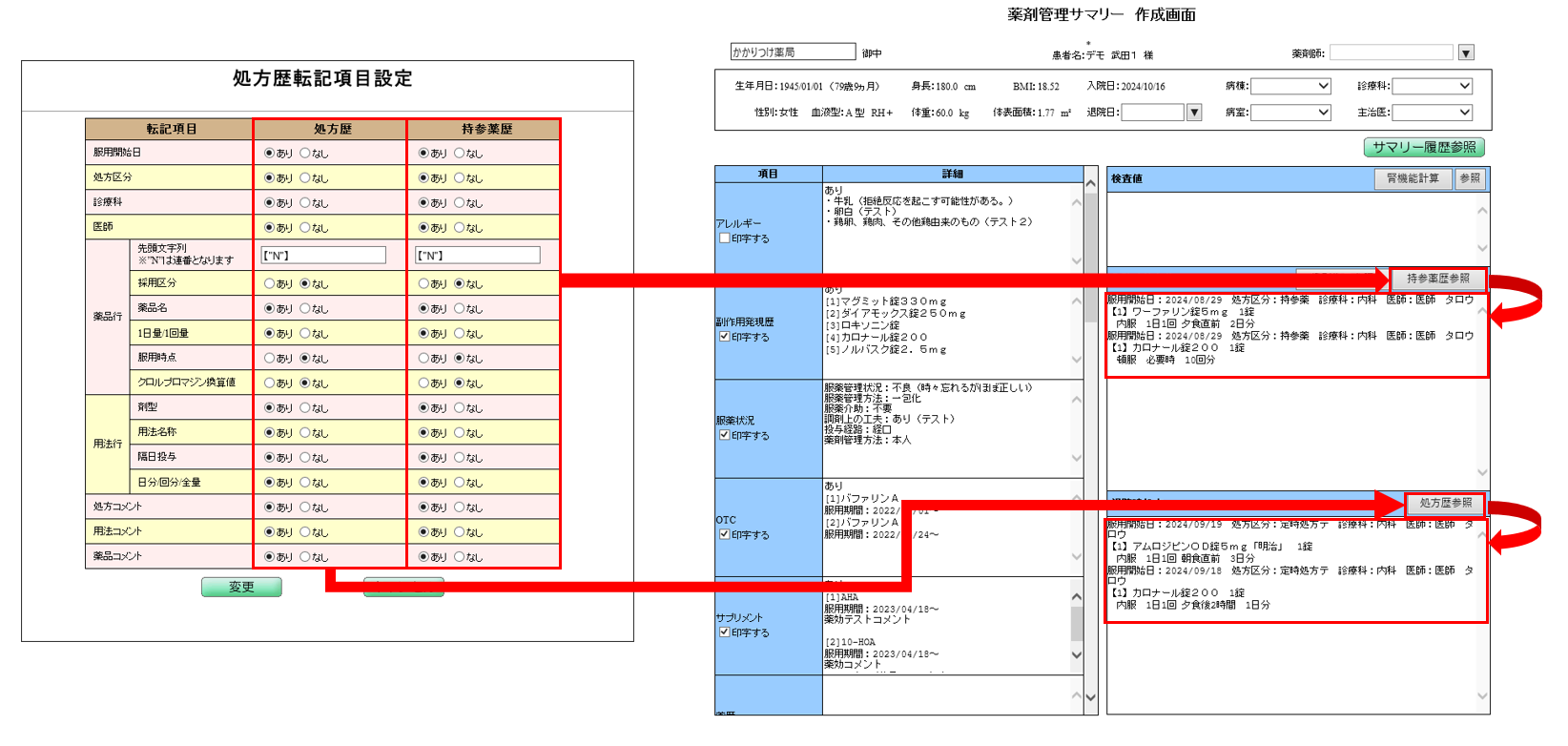The image size is (1568, 746).
Task: Click the 変更 button
Action: point(241,587)
